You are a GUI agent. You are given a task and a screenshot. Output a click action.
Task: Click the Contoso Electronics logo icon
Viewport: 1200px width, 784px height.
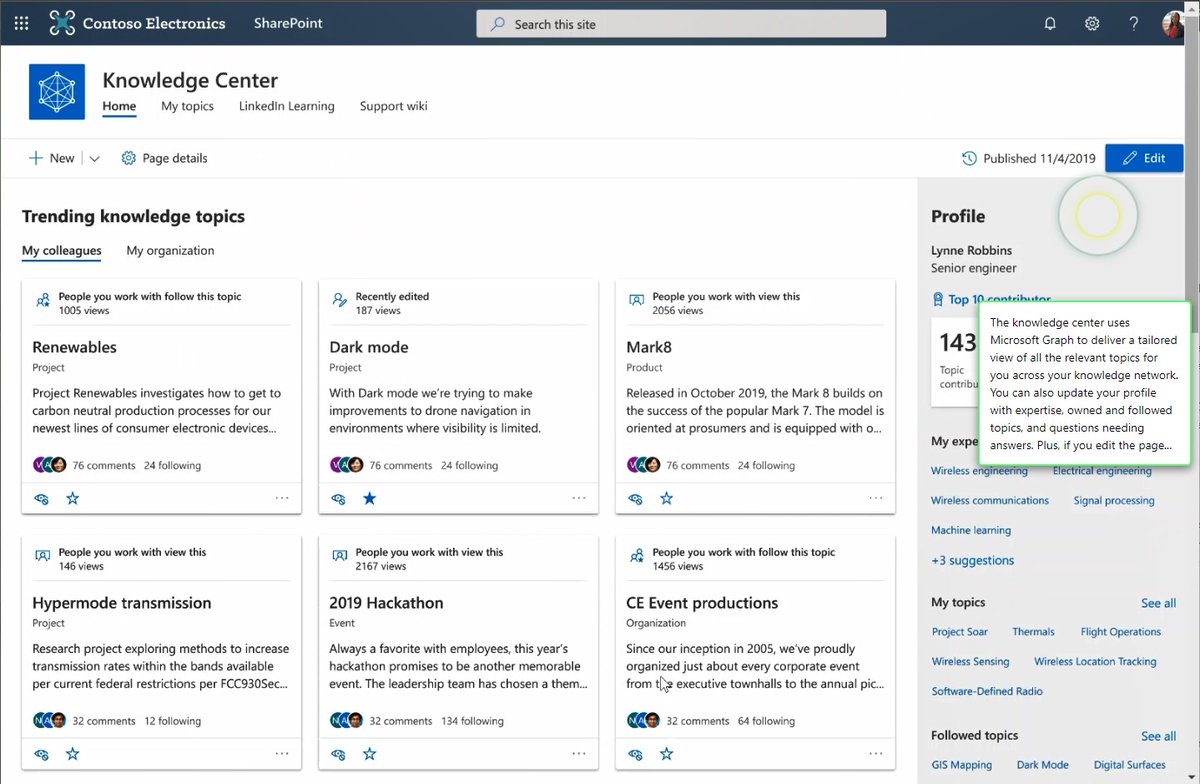point(62,23)
